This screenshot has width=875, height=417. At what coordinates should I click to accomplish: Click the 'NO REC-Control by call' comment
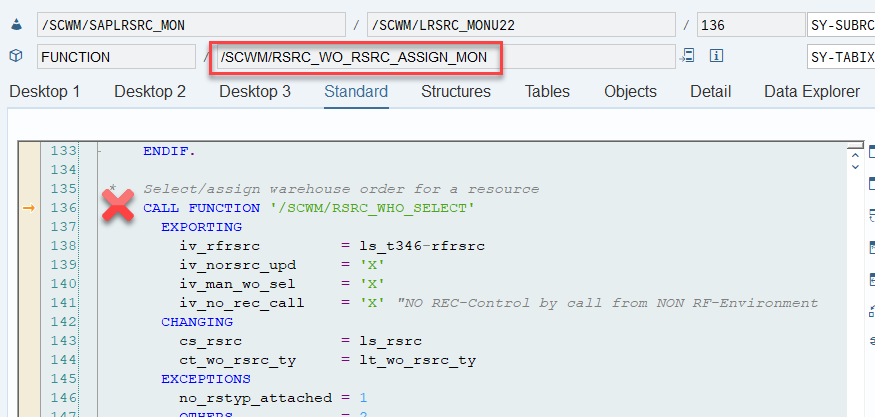pyautogui.click(x=607, y=303)
